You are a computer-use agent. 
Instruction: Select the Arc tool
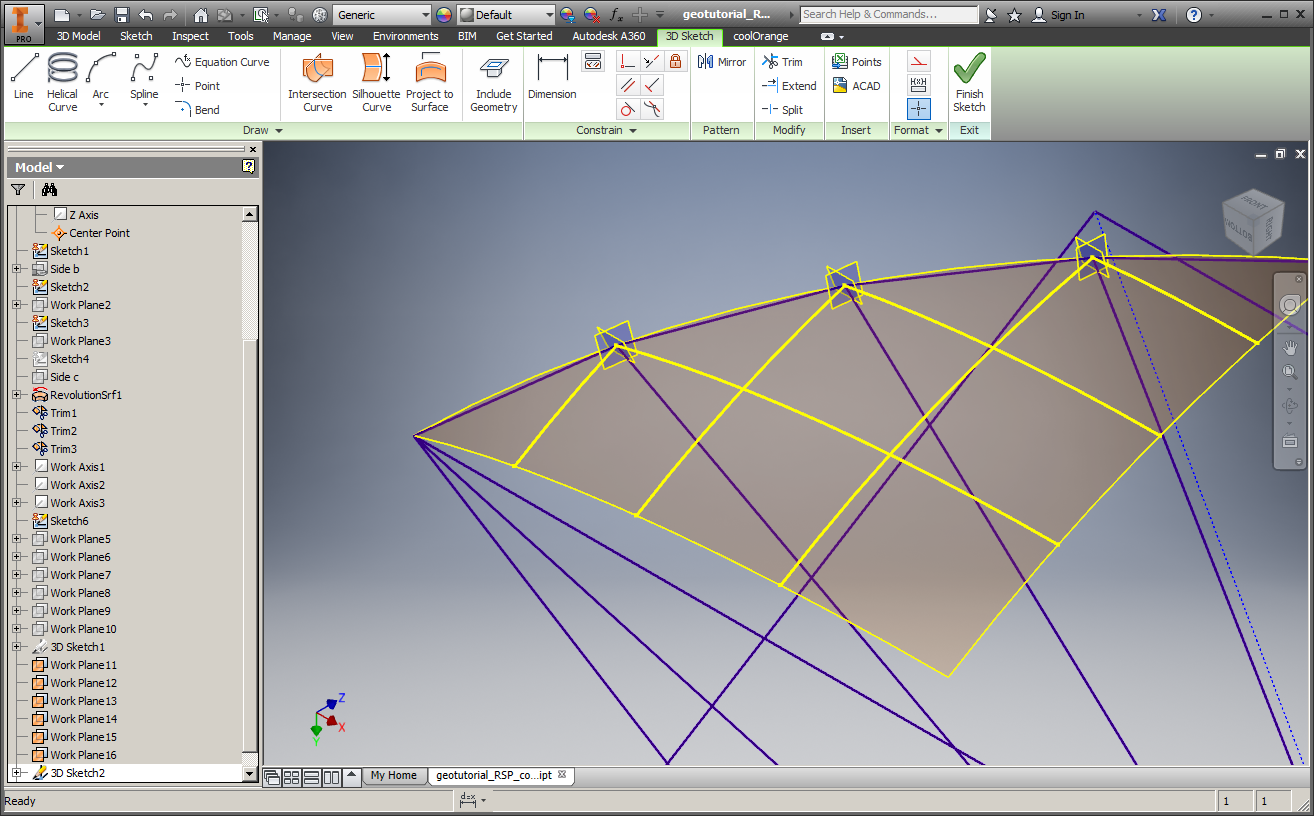(101, 80)
